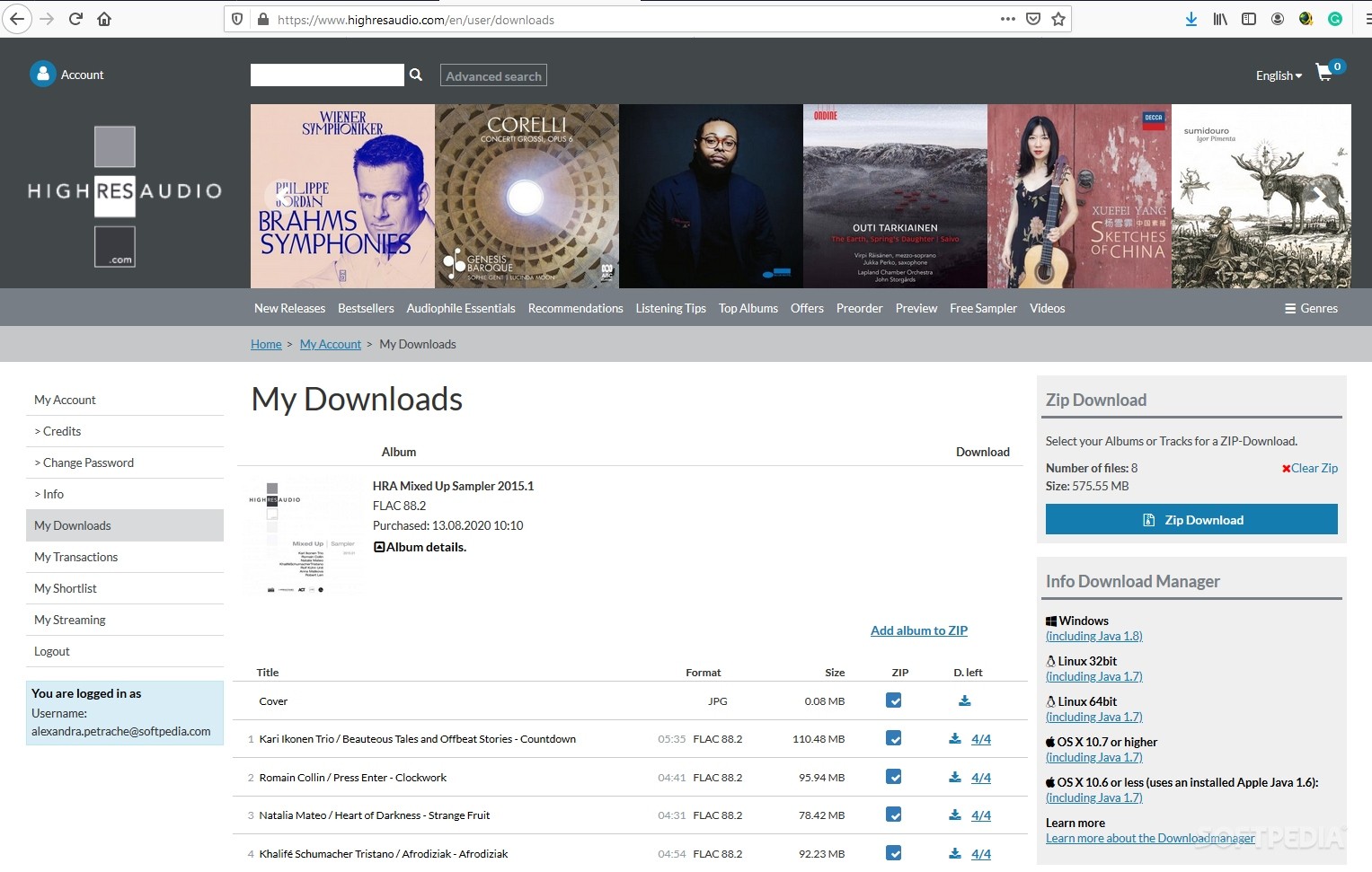Image resolution: width=1372 pixels, height=872 pixels.
Task: Bookmark this page with the star icon
Action: point(1058,19)
